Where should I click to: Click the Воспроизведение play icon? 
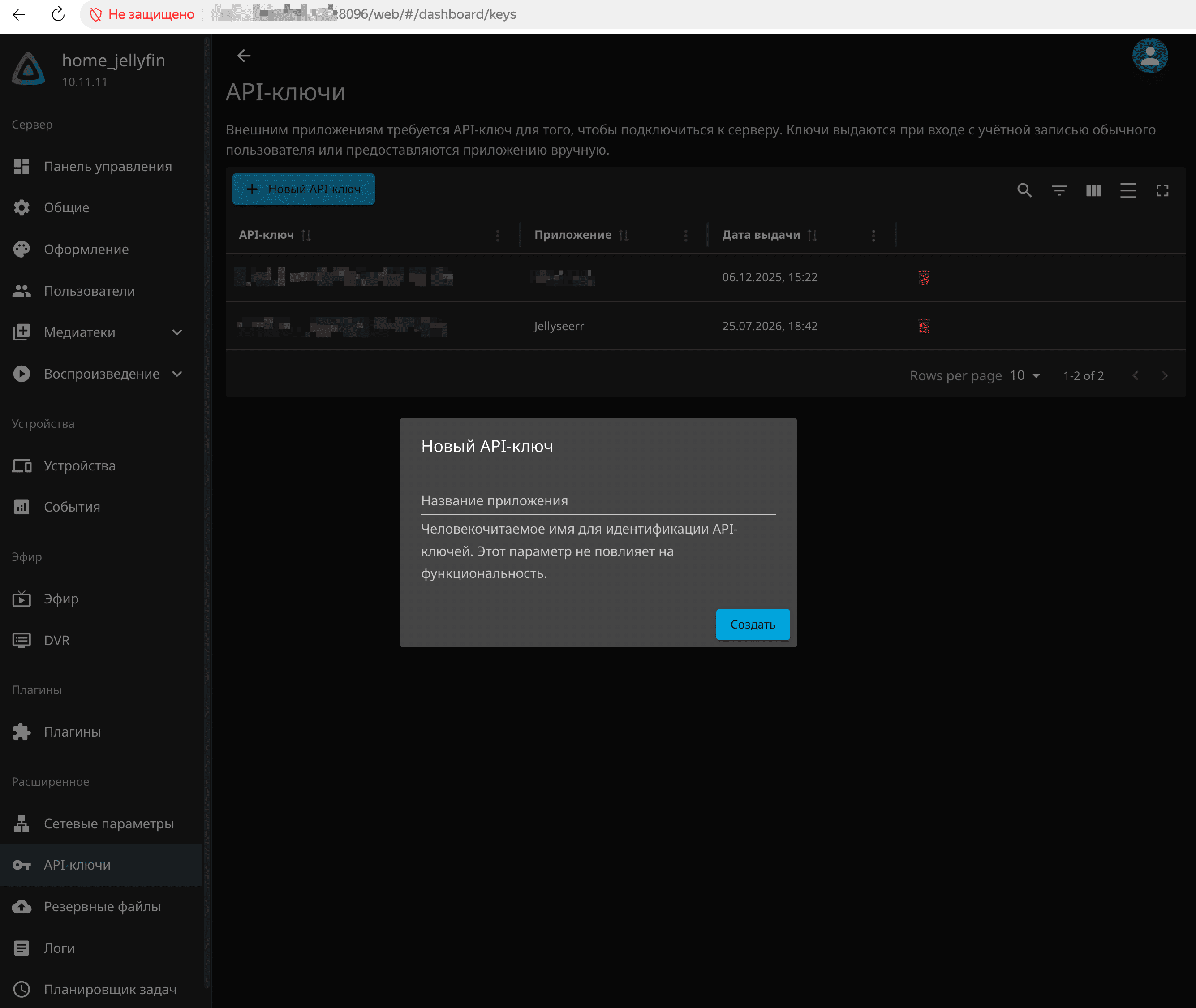pos(22,374)
